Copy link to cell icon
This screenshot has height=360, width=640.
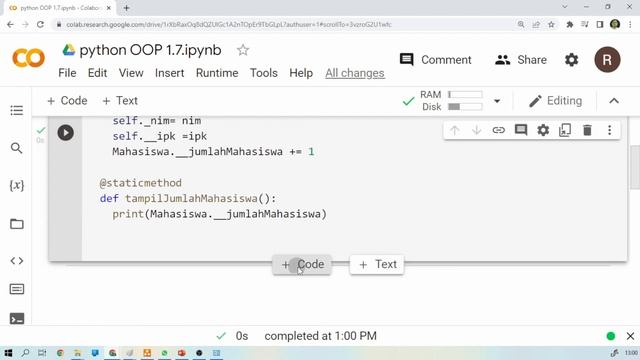498,130
